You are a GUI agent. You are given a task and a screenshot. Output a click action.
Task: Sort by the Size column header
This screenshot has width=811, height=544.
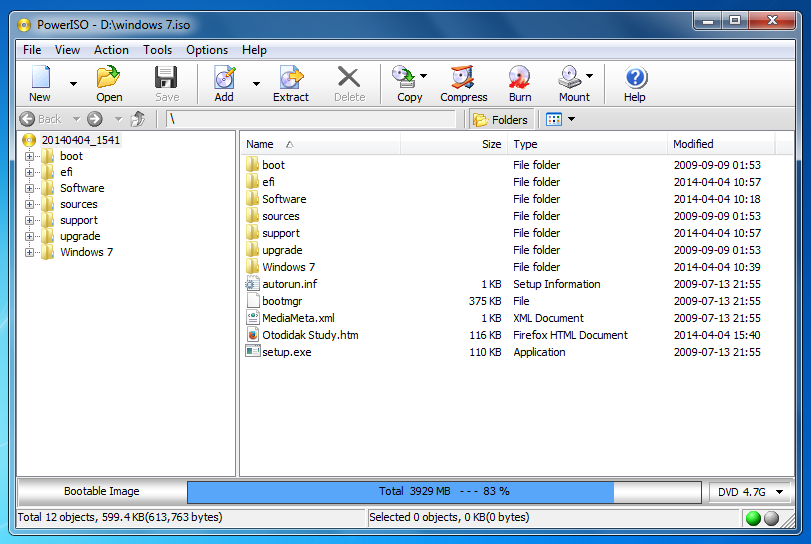[454, 144]
